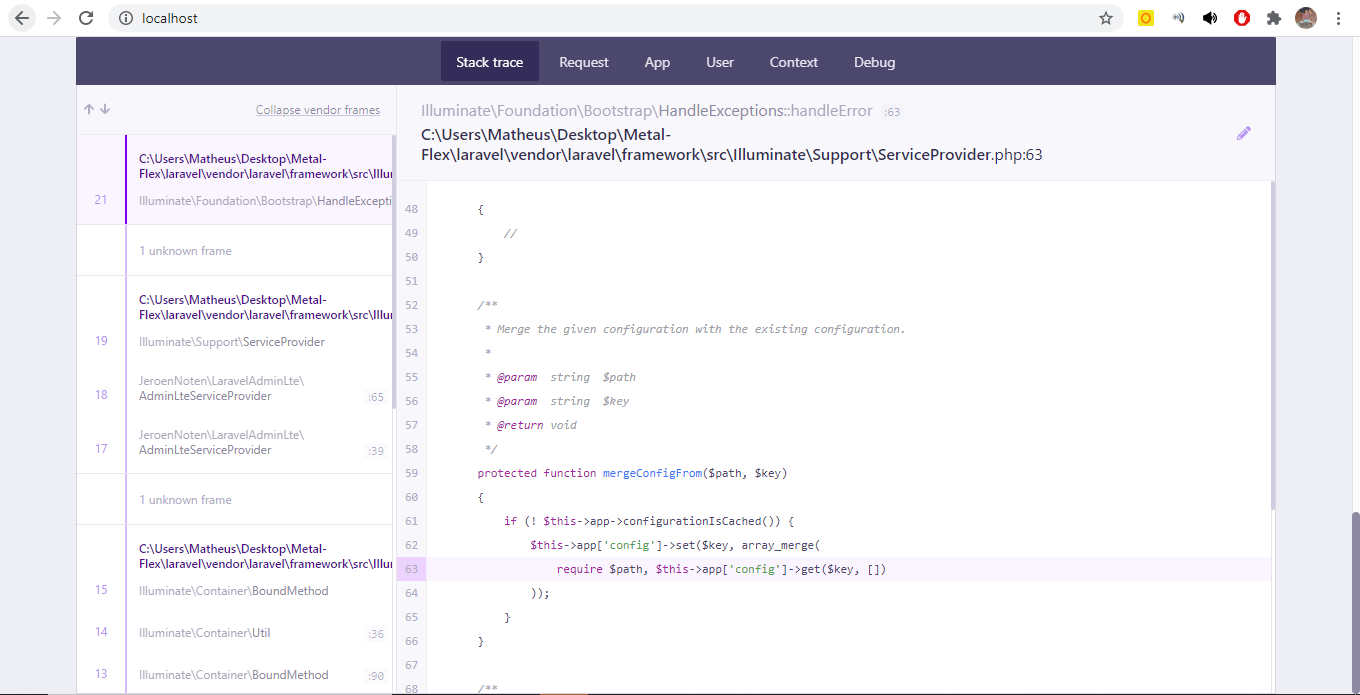Image resolution: width=1360 pixels, height=695 pixels.
Task: Expand the second "1 unknown frame" row
Action: tap(185, 500)
